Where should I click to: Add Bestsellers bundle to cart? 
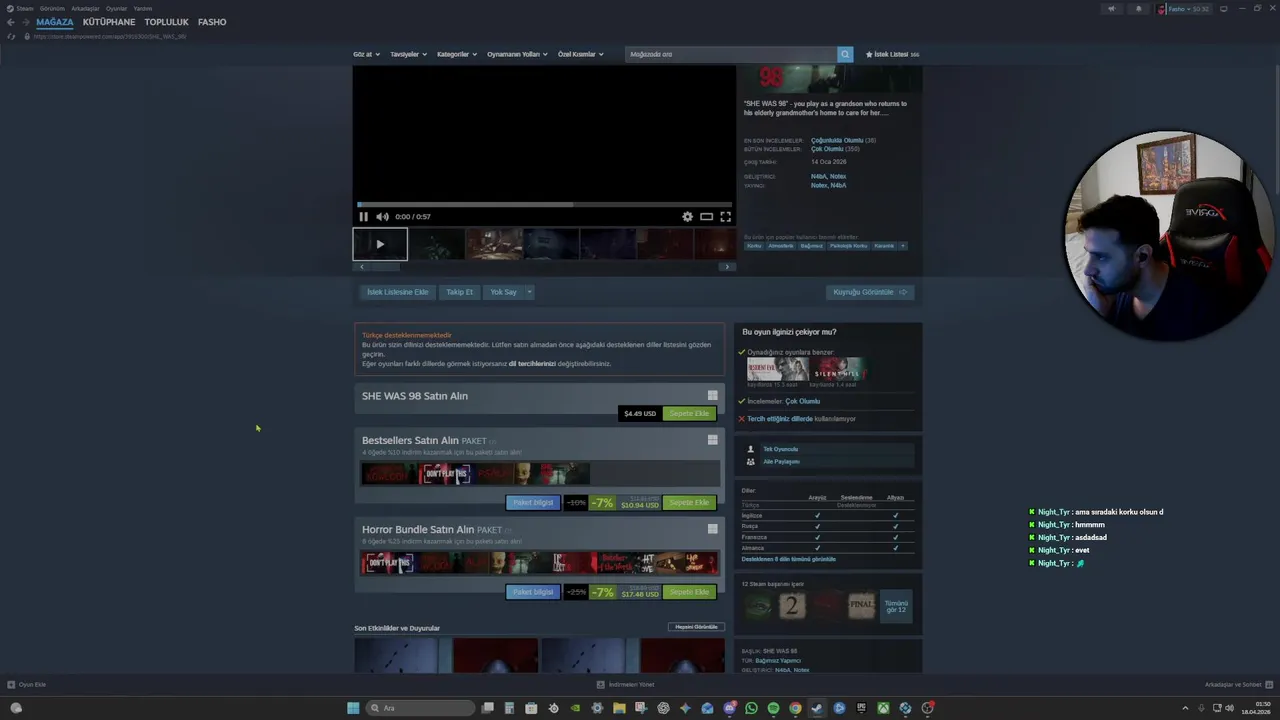689,502
